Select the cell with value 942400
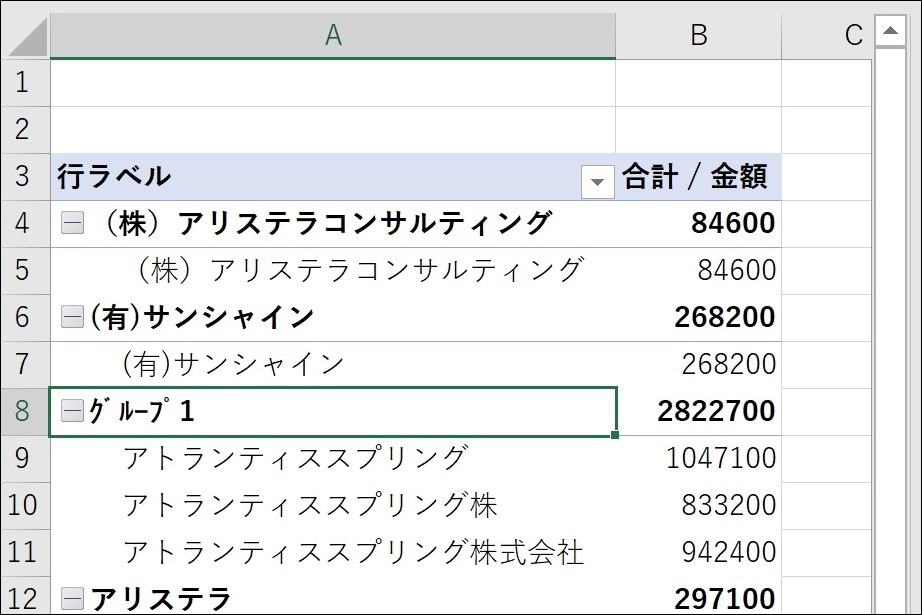This screenshot has height=615, width=922. click(727, 552)
